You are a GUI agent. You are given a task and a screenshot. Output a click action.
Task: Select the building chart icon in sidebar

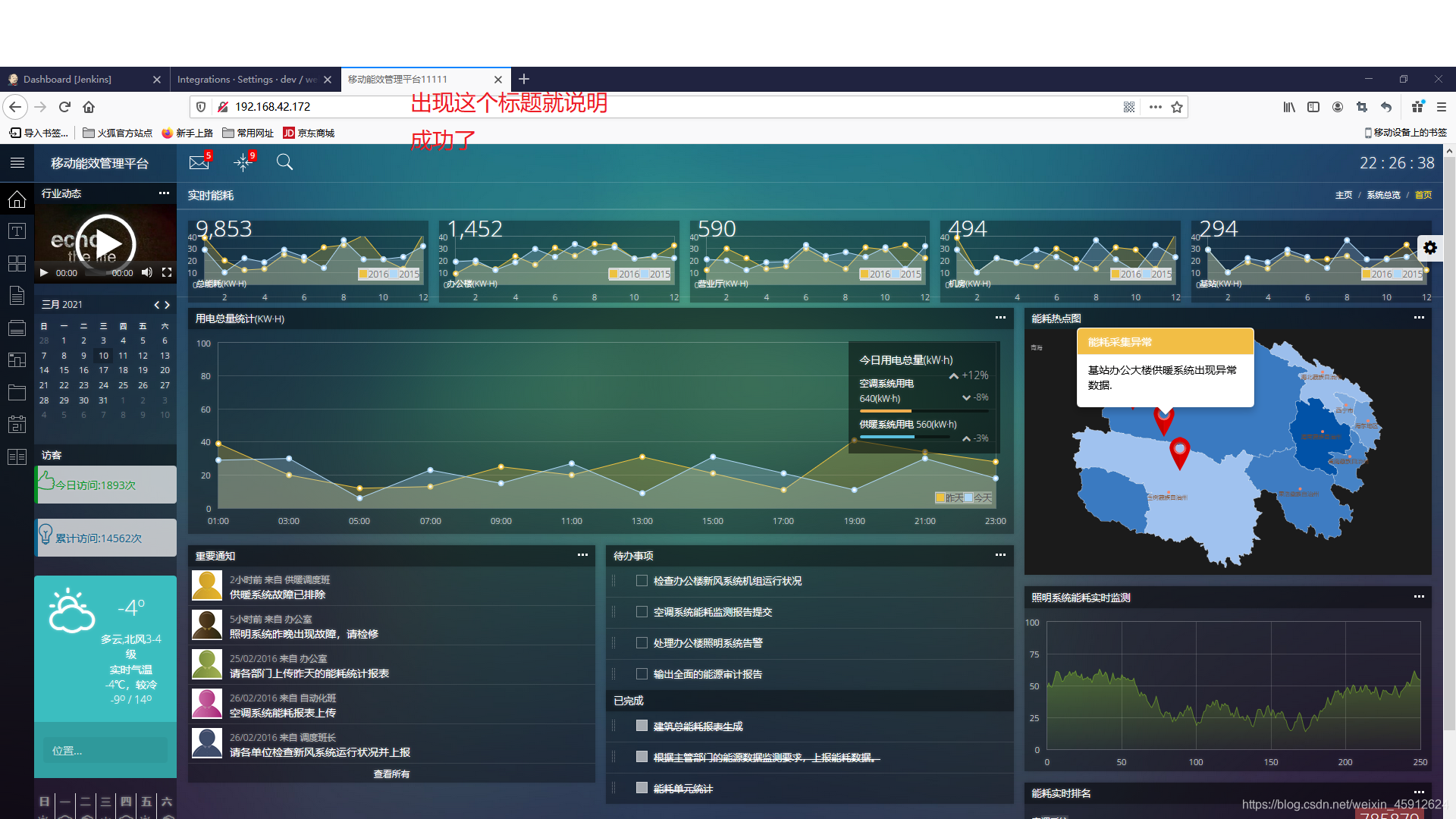coord(17,359)
